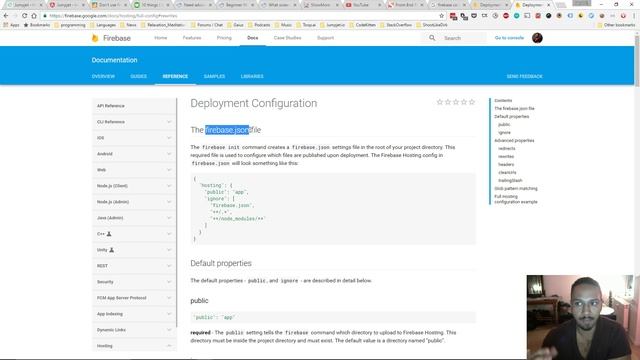Screen dimensions: 640x360
Task: Jump to Full hosting configuration example
Action: (x=516, y=199)
